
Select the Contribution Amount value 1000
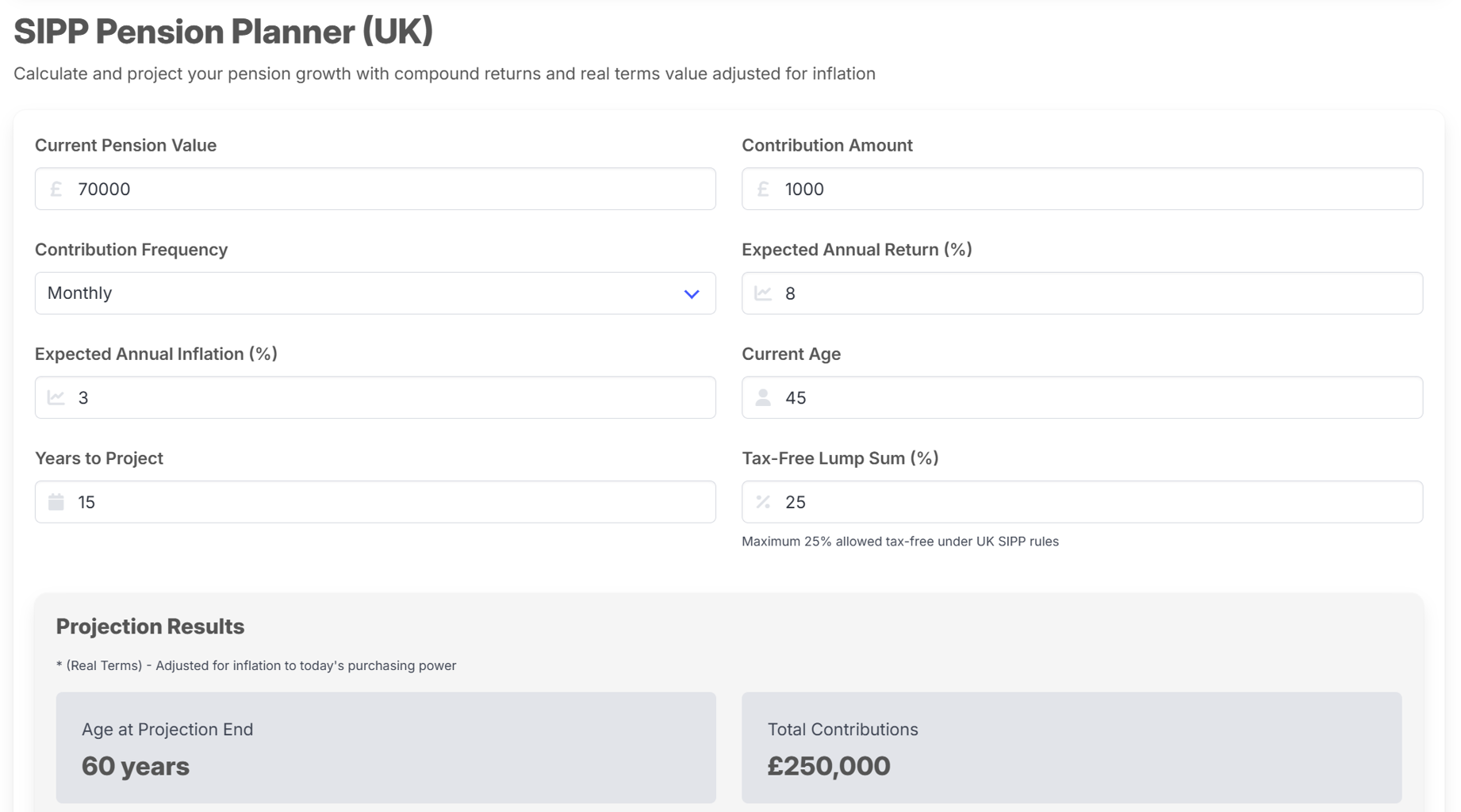tap(803, 189)
